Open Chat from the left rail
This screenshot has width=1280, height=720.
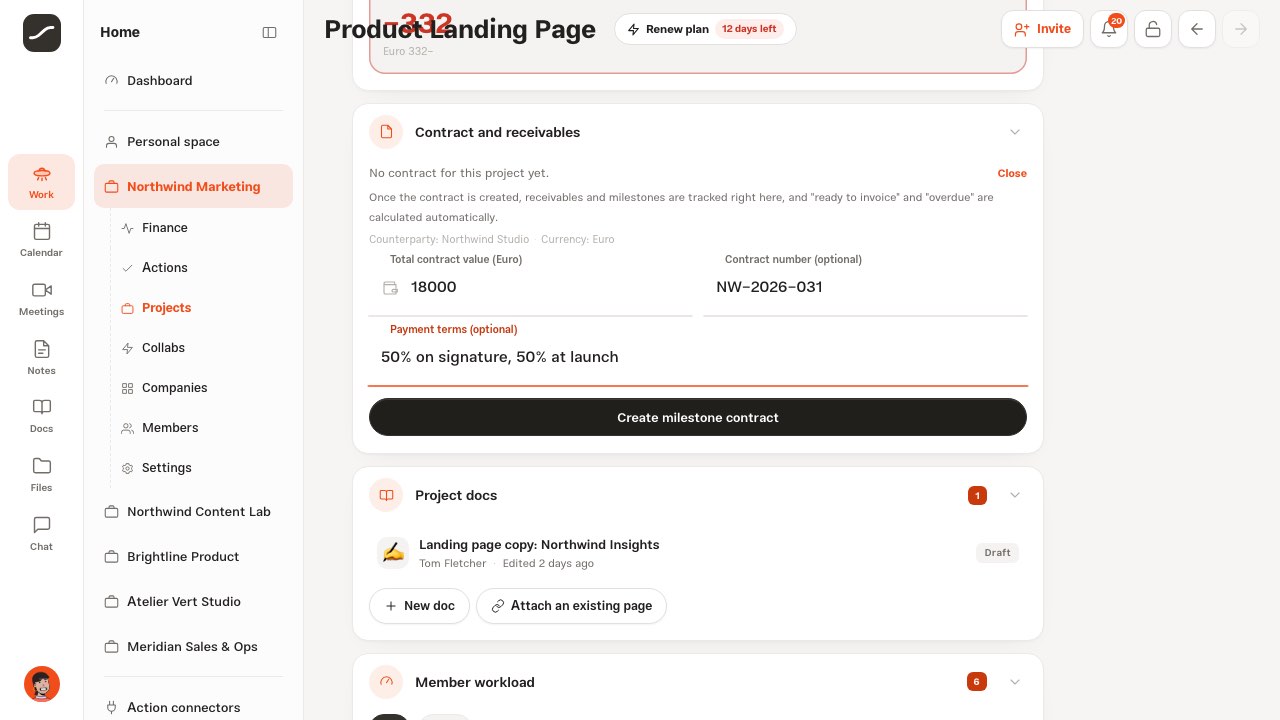tap(41, 534)
